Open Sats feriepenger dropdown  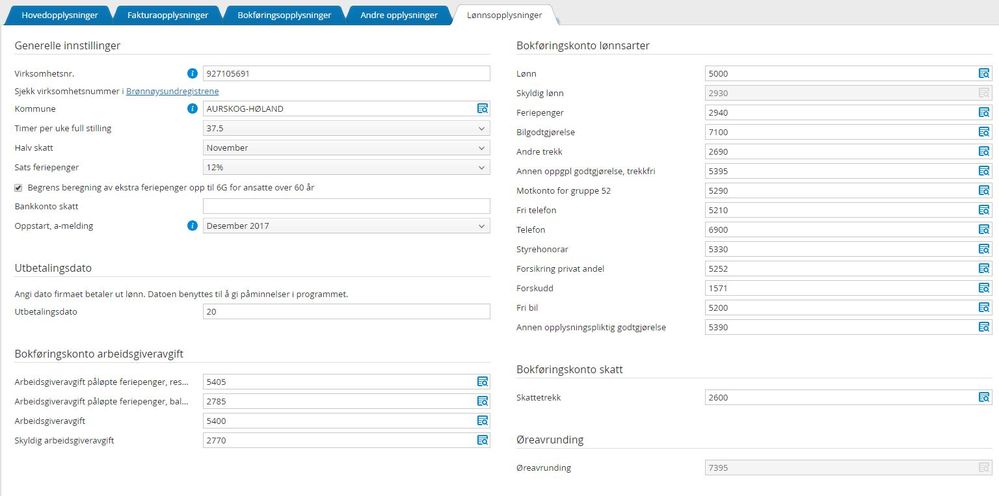click(x=347, y=167)
